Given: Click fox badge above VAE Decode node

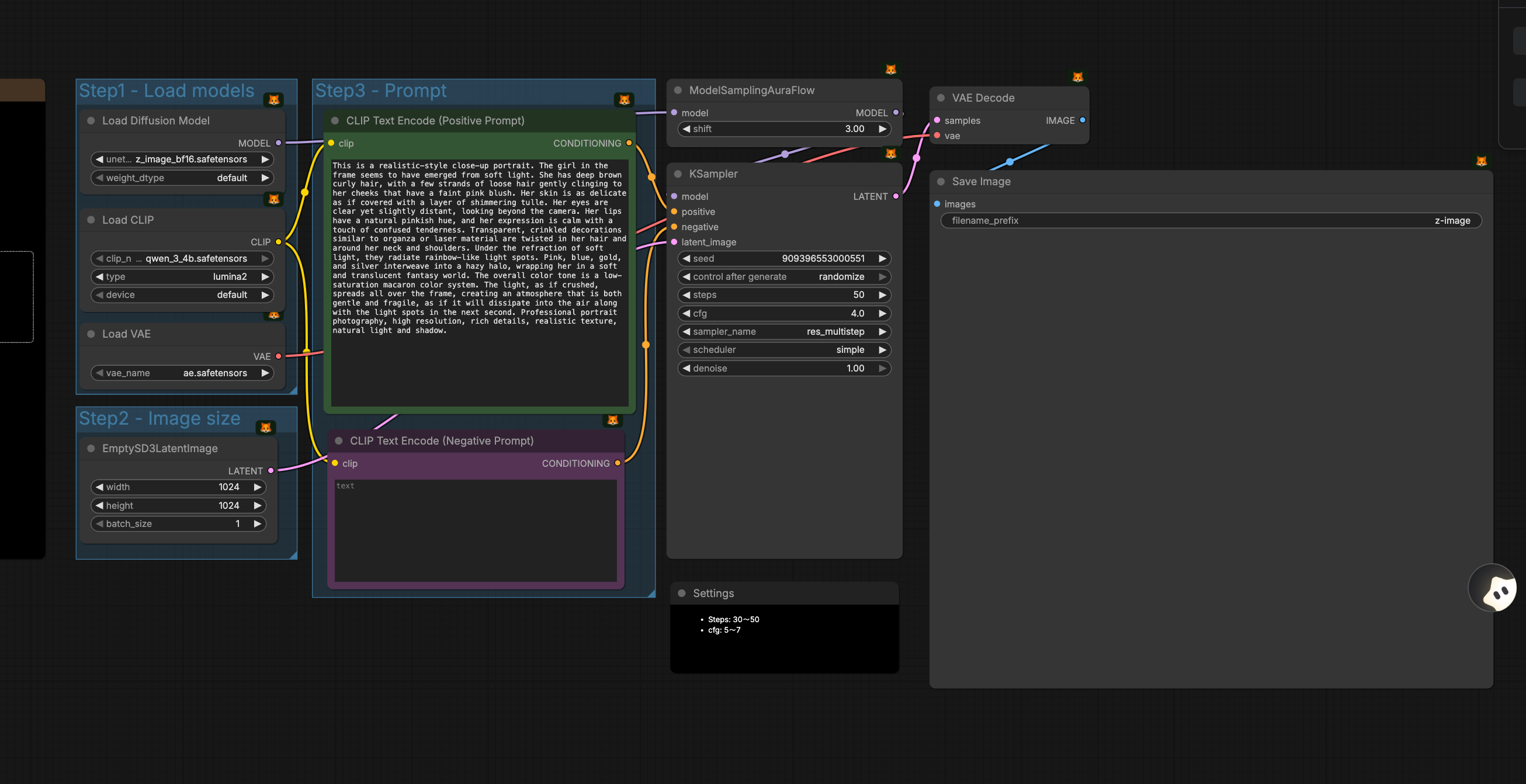Looking at the screenshot, I should tap(1077, 78).
